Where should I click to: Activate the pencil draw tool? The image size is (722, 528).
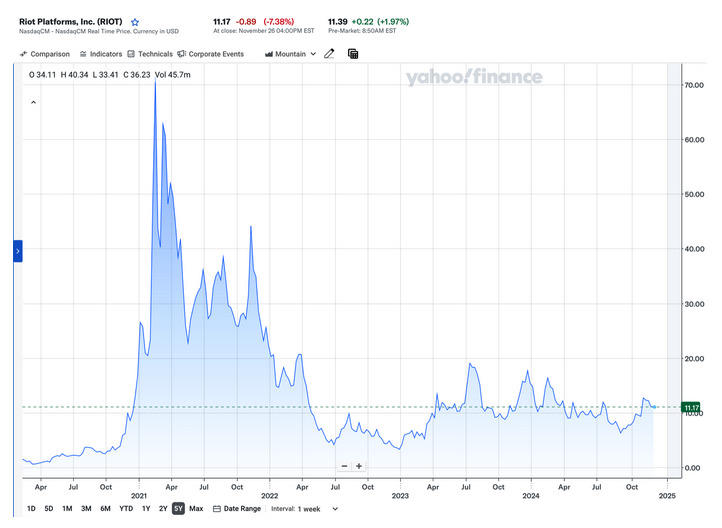tap(329, 54)
